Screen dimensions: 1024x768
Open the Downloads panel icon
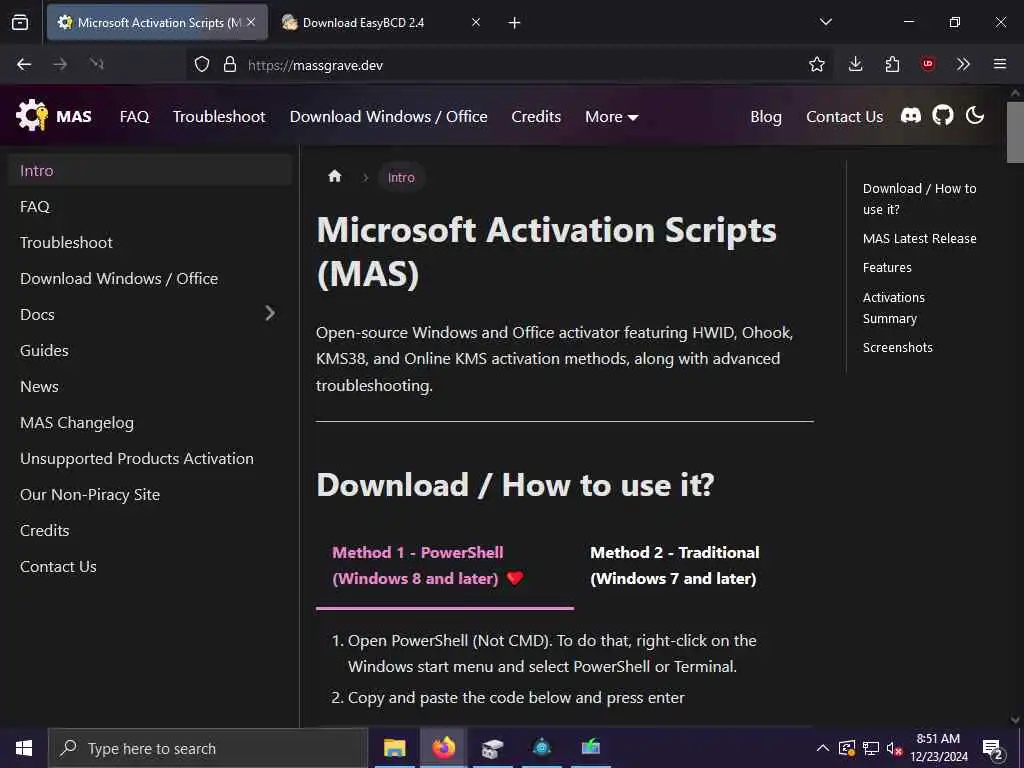(856, 64)
